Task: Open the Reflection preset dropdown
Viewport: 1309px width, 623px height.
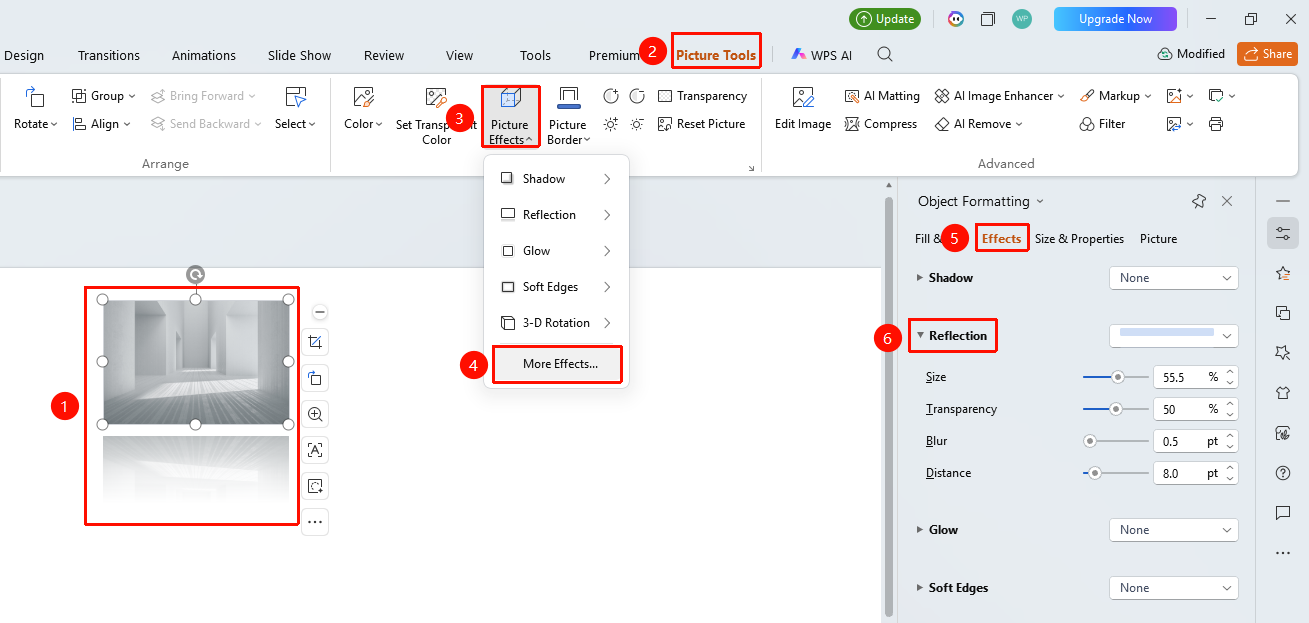Action: [x=1174, y=336]
